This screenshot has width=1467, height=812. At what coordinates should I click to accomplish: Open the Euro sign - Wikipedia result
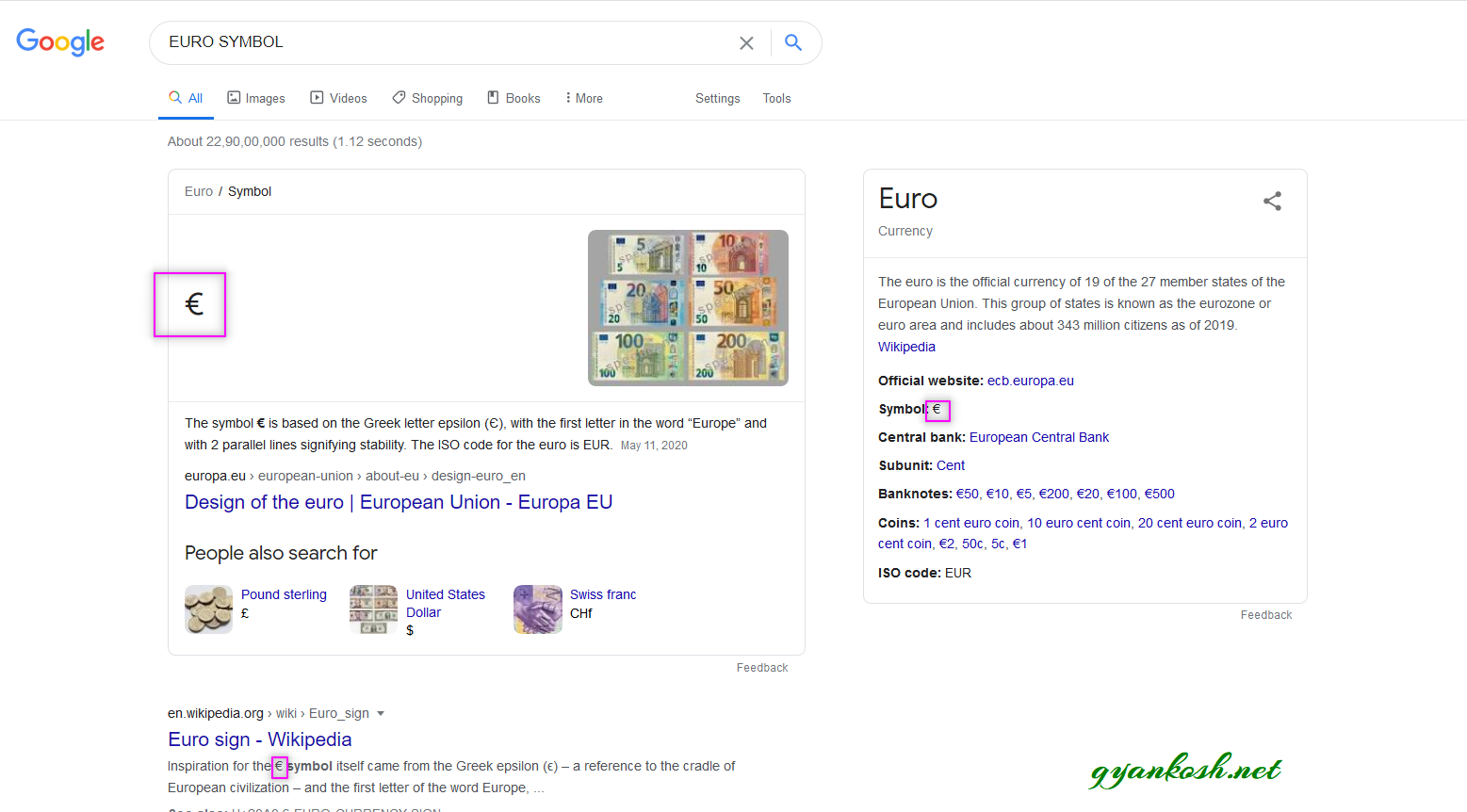(260, 739)
